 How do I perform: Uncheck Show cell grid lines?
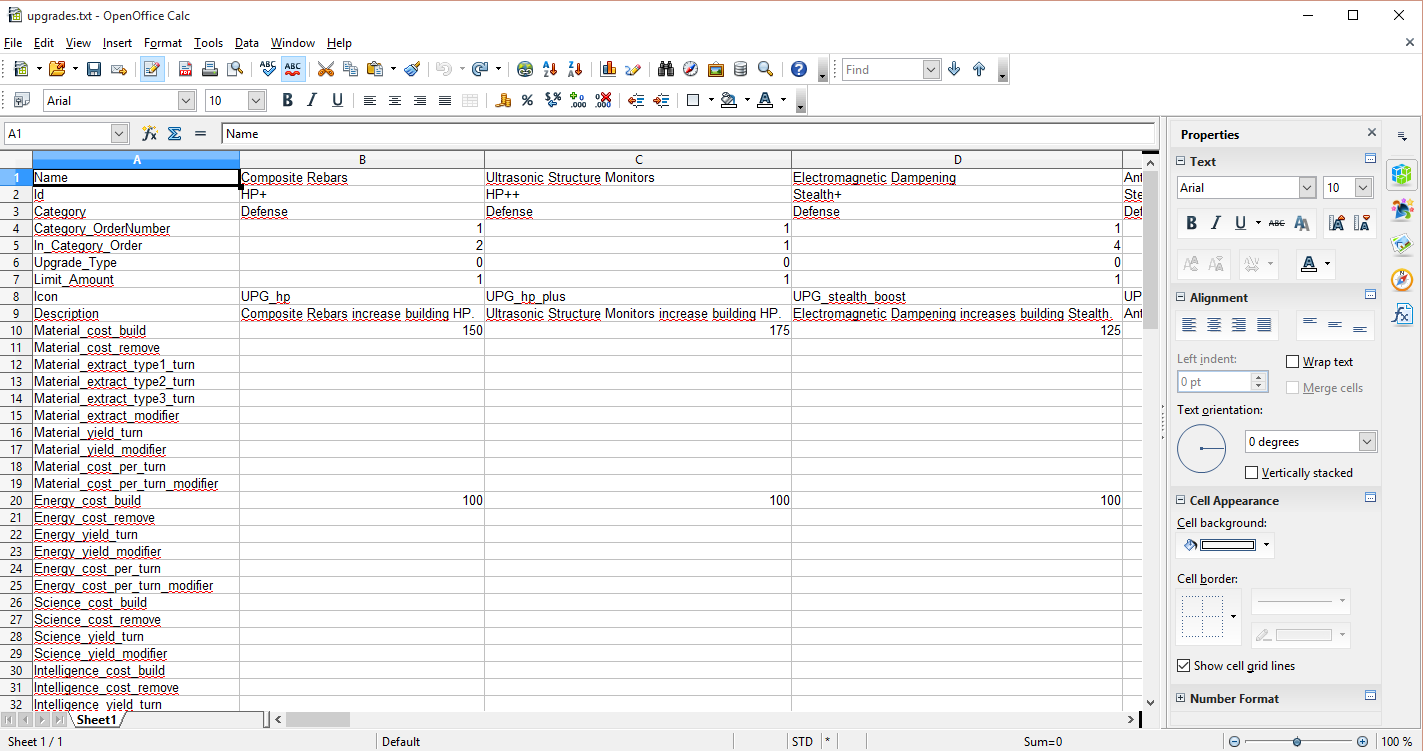click(x=1185, y=666)
